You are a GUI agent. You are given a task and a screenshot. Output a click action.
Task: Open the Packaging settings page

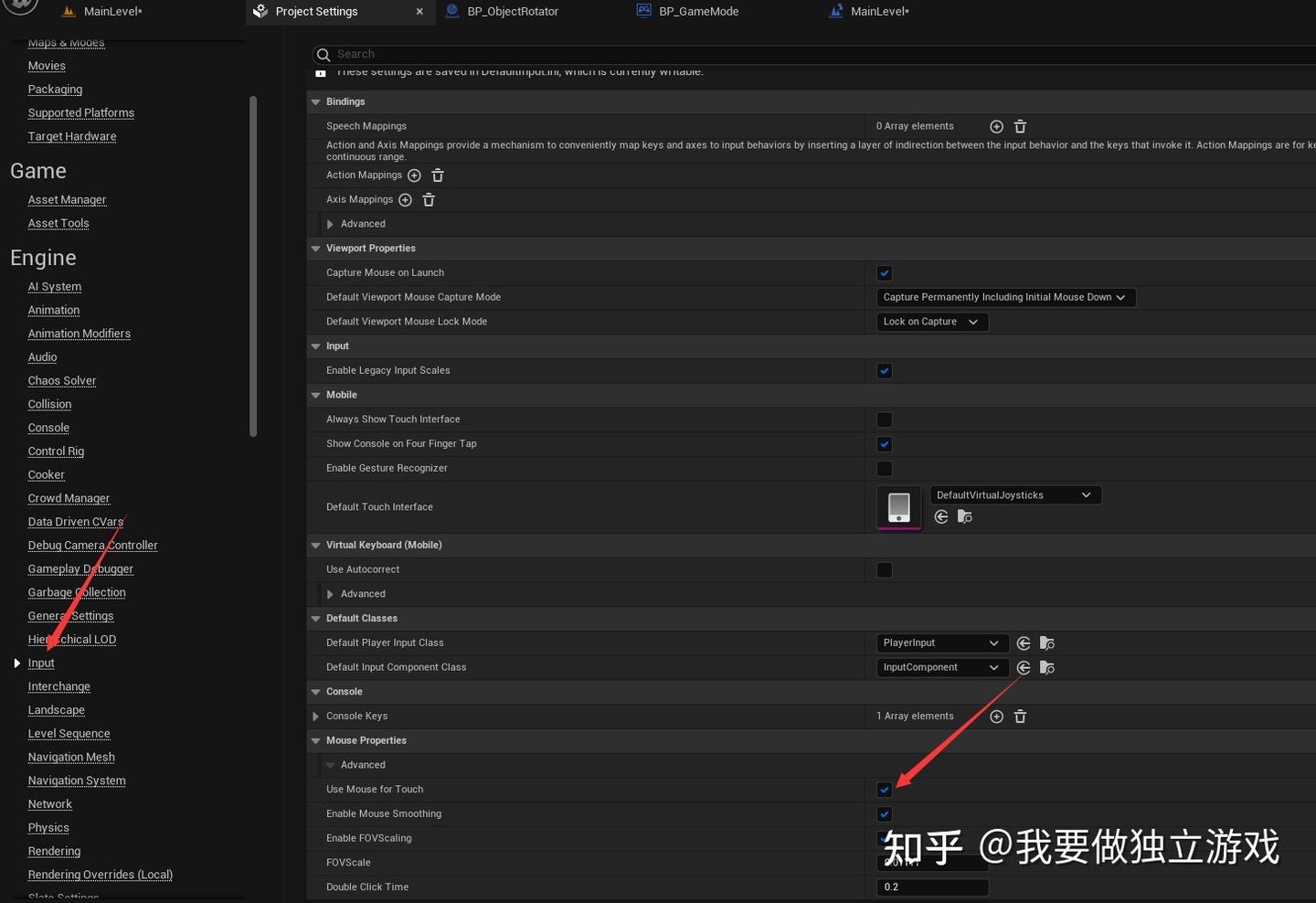click(55, 89)
